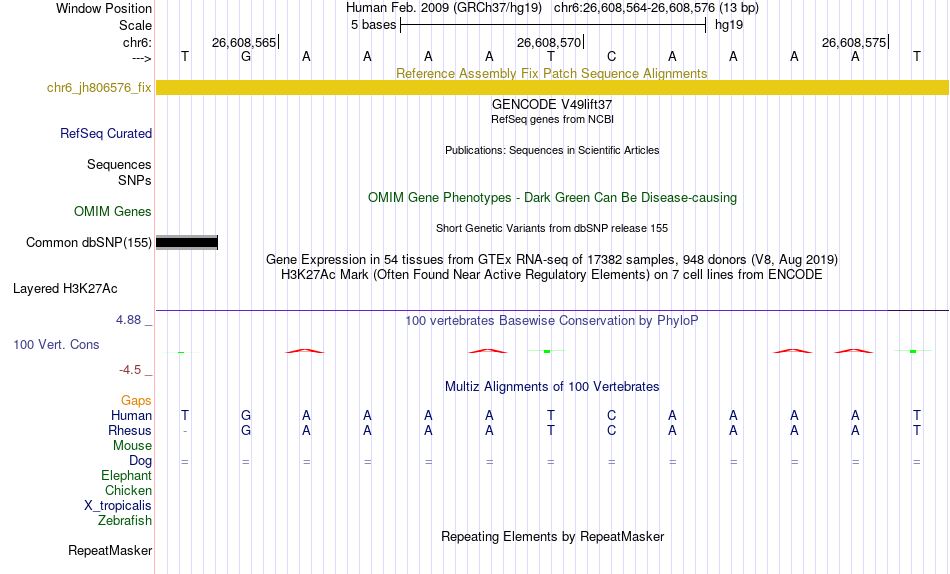Select the Common dbSNP(155) label
The image size is (950, 574).
(x=89, y=242)
